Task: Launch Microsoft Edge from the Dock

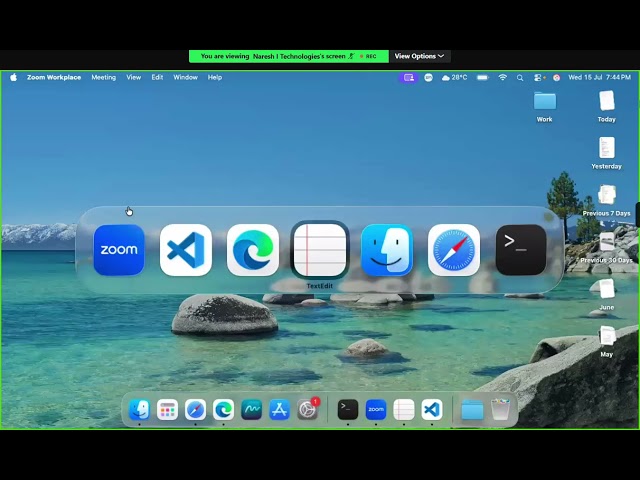Action: point(223,409)
